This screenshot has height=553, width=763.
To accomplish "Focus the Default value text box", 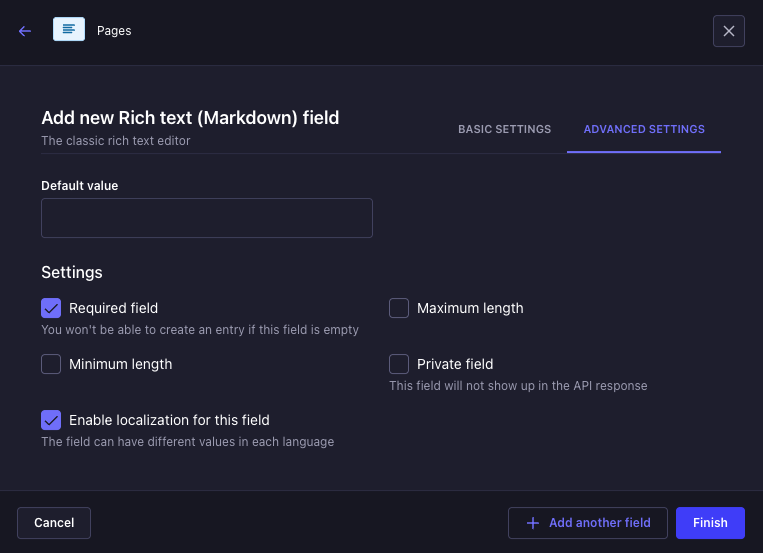I will click(207, 218).
